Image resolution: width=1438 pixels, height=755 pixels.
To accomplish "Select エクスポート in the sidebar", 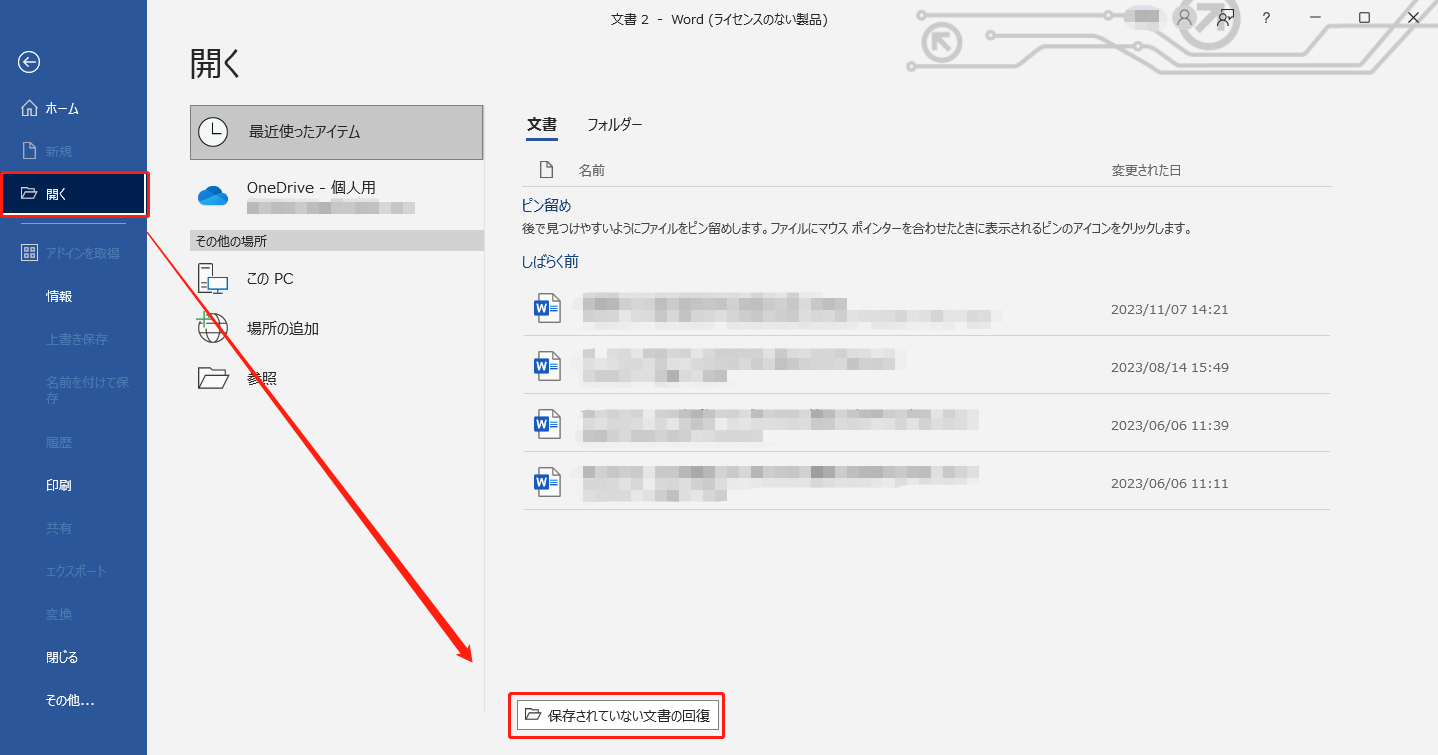I will click(74, 571).
